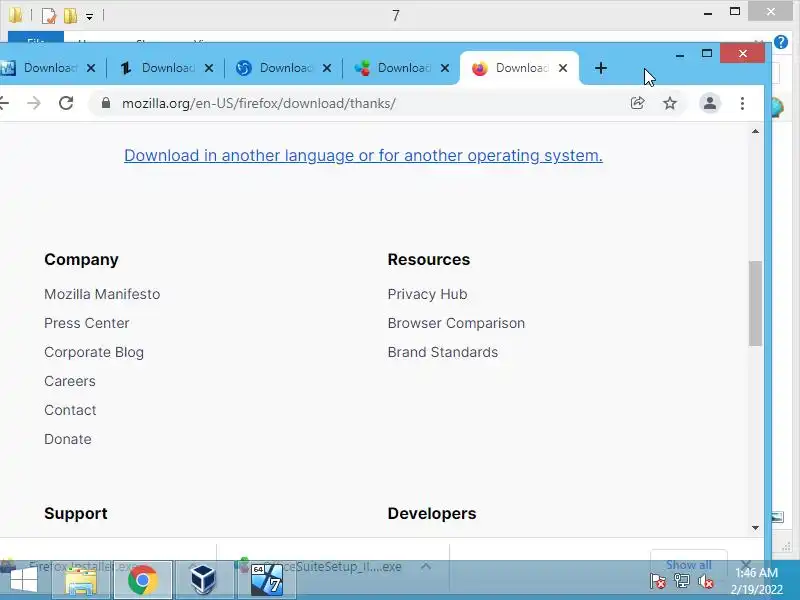Click the vertical scrollbar thumb

756,303
